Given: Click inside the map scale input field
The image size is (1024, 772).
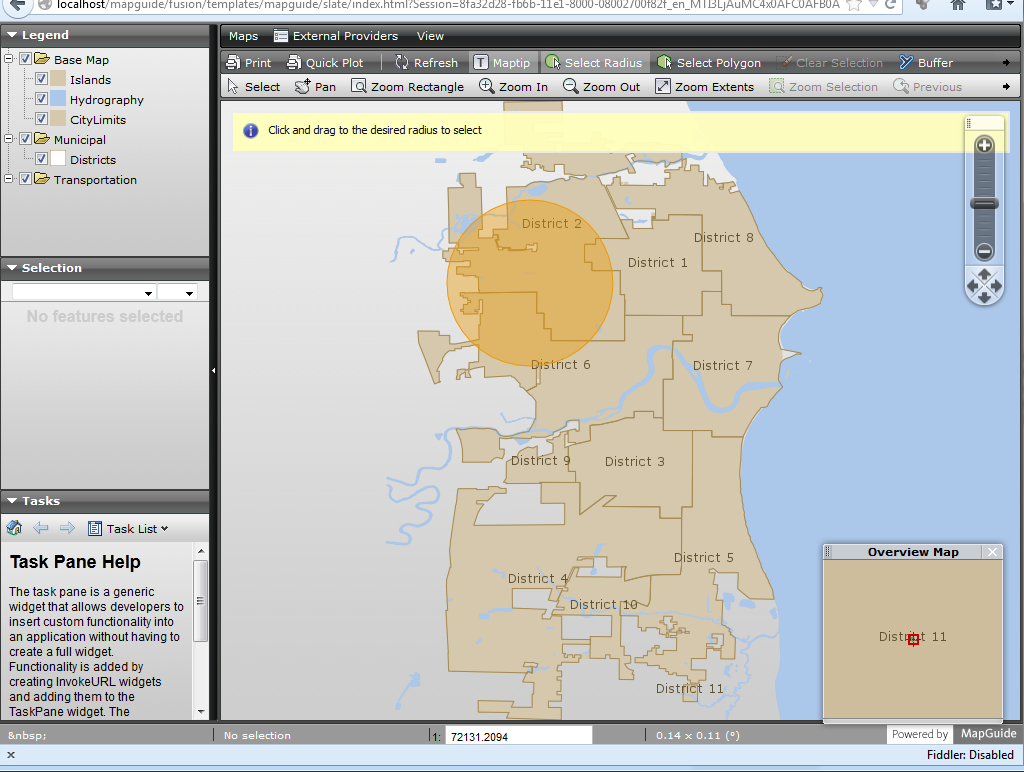Looking at the screenshot, I should (x=518, y=734).
